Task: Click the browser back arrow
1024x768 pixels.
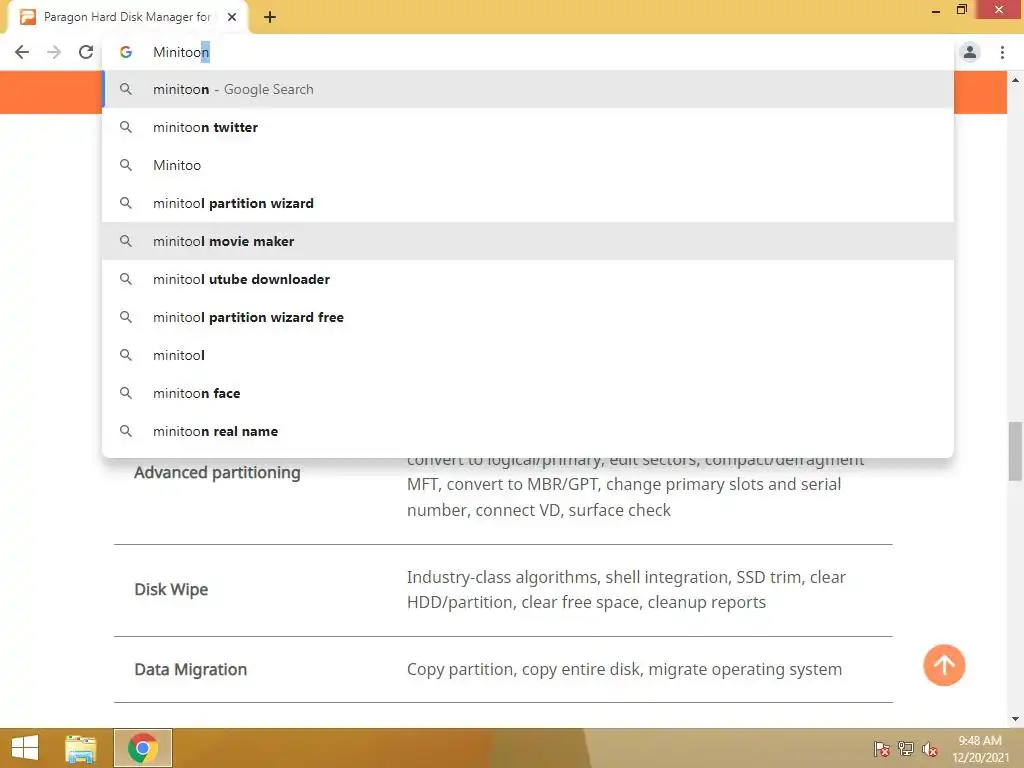Action: tap(22, 52)
